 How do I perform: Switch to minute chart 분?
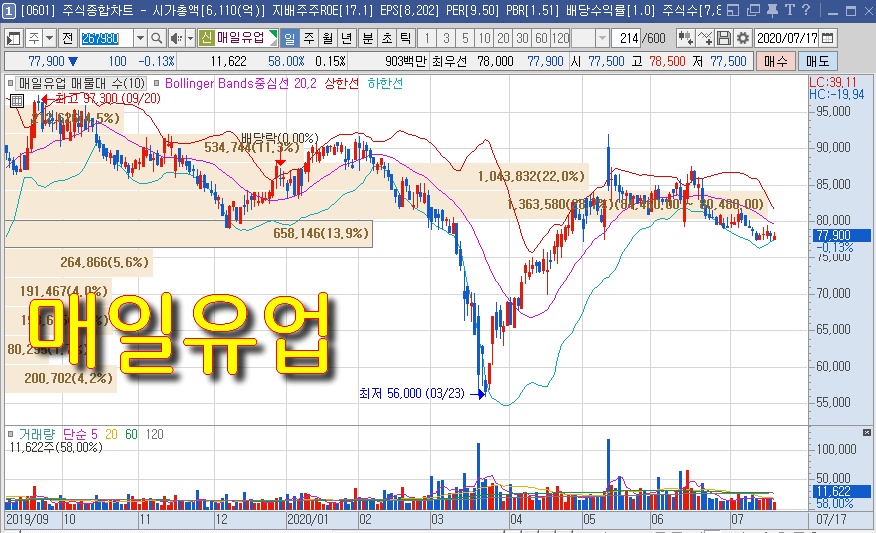click(x=368, y=39)
